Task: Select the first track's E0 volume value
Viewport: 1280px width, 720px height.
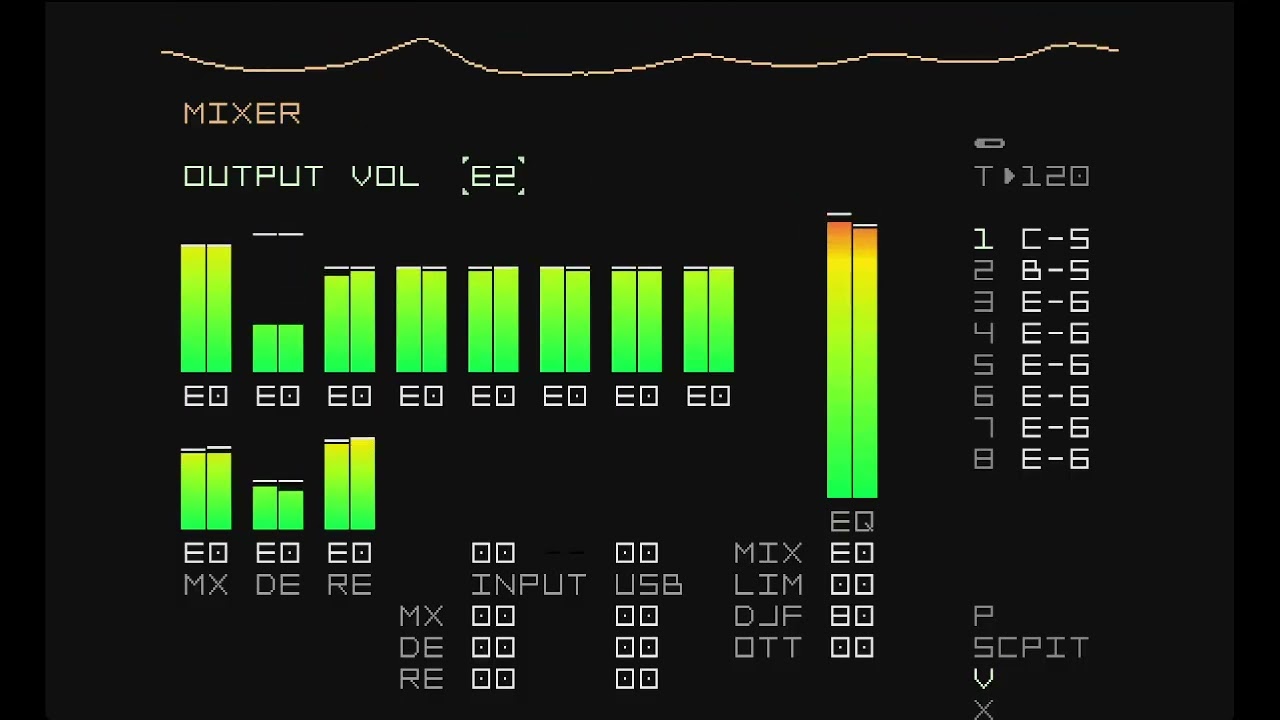Action: point(206,396)
